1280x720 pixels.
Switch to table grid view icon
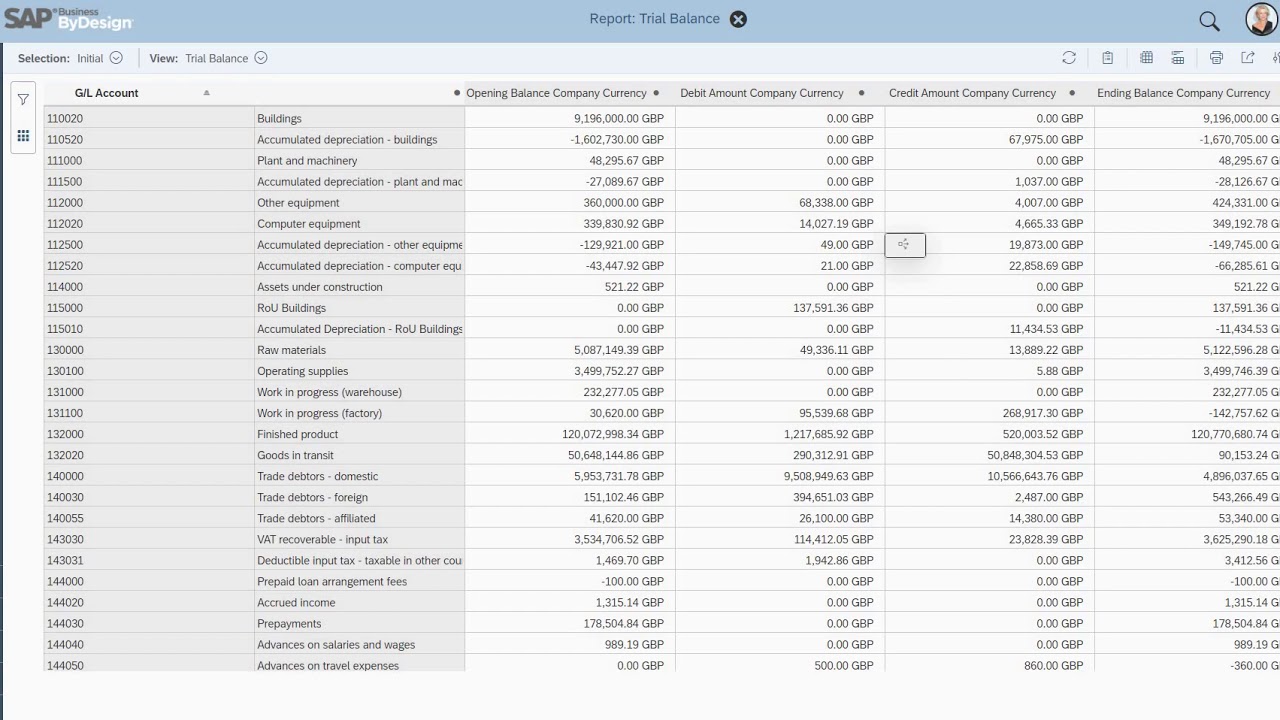[1146, 58]
